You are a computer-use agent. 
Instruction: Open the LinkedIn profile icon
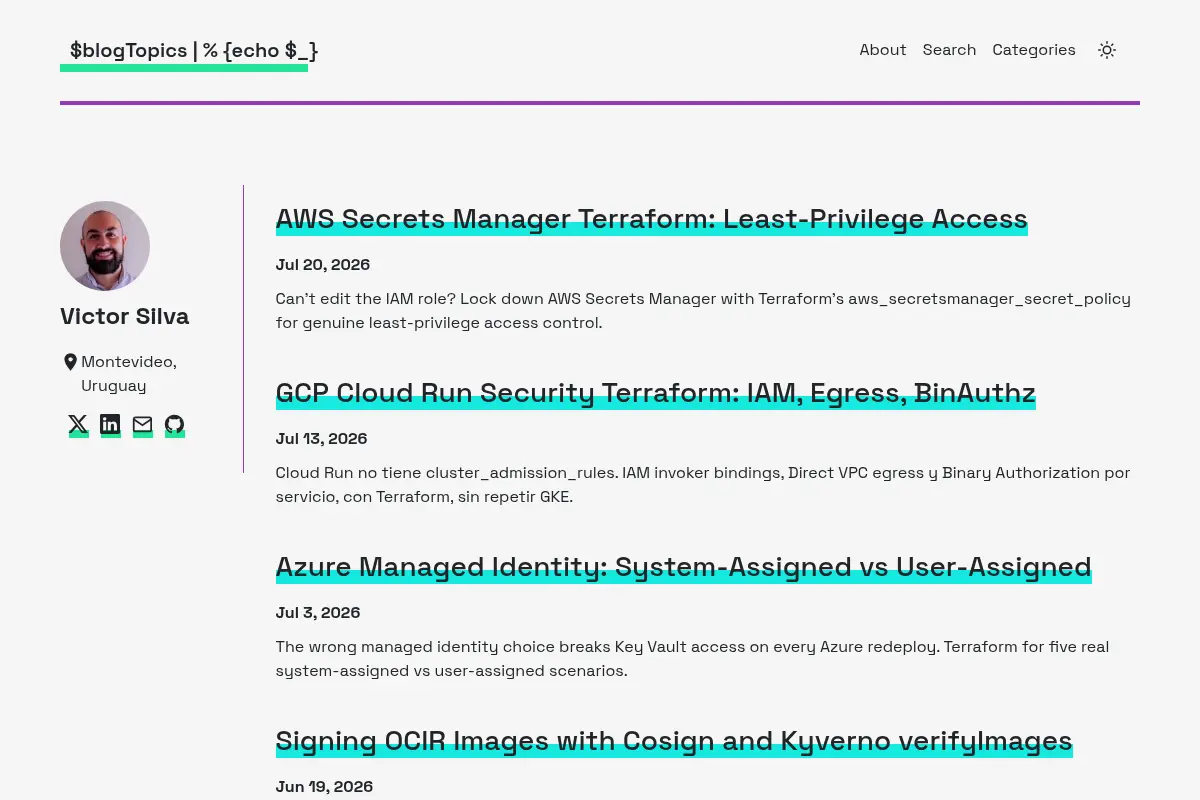coord(110,425)
